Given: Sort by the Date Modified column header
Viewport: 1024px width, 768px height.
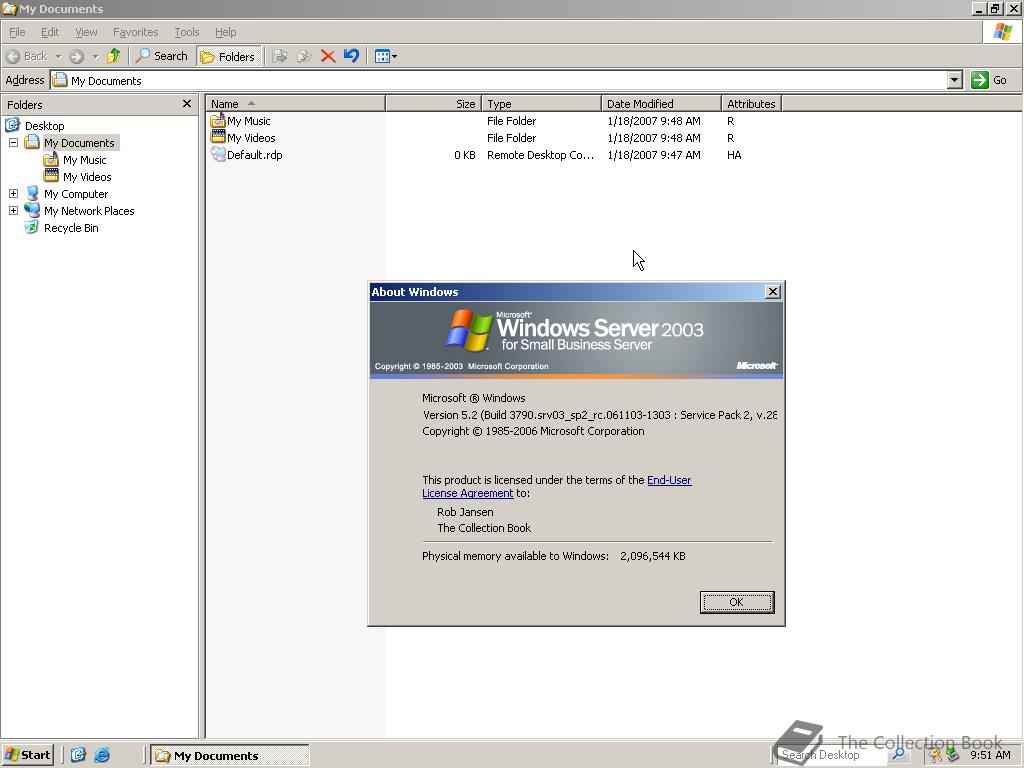Looking at the screenshot, I should pos(662,104).
